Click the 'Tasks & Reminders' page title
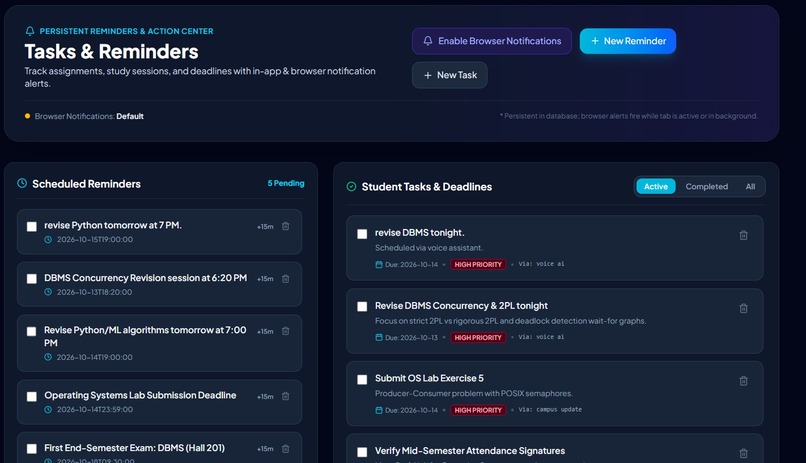This screenshot has height=463, width=806. point(112,52)
